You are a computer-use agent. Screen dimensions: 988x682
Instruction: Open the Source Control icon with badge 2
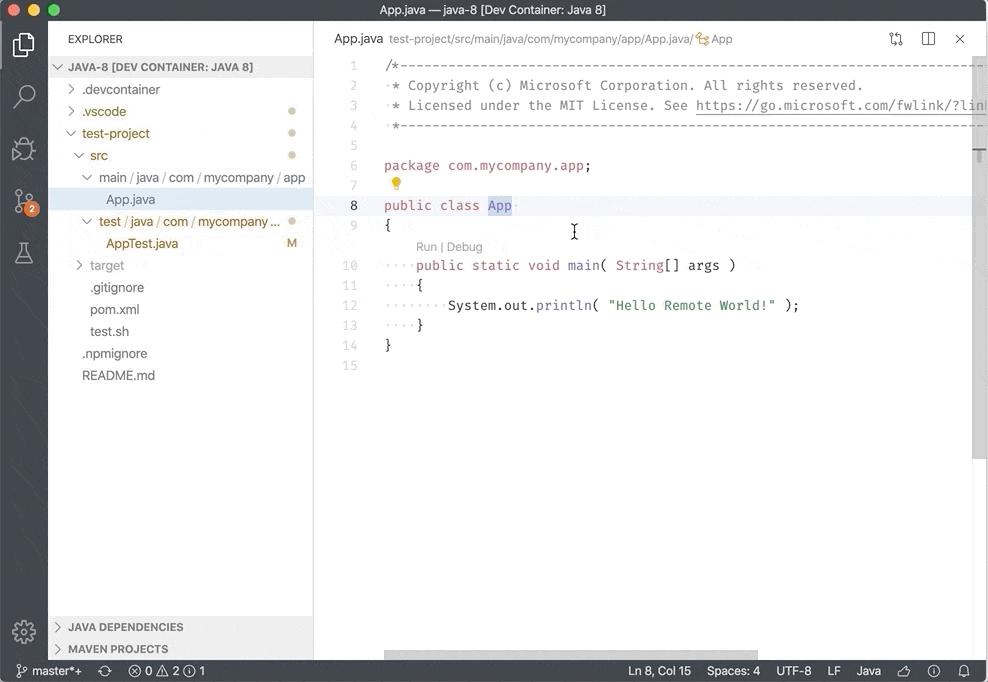click(x=24, y=201)
